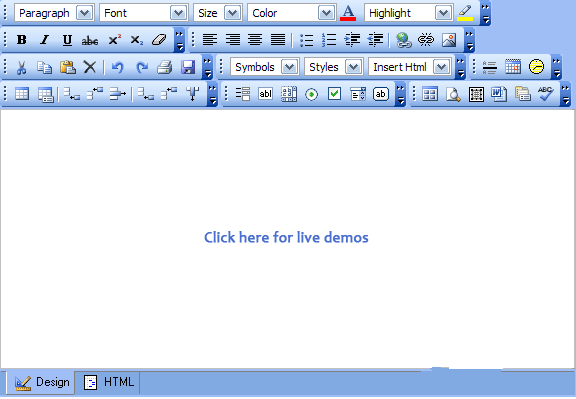Apply red font color A button
The image size is (576, 399).
tap(348, 13)
